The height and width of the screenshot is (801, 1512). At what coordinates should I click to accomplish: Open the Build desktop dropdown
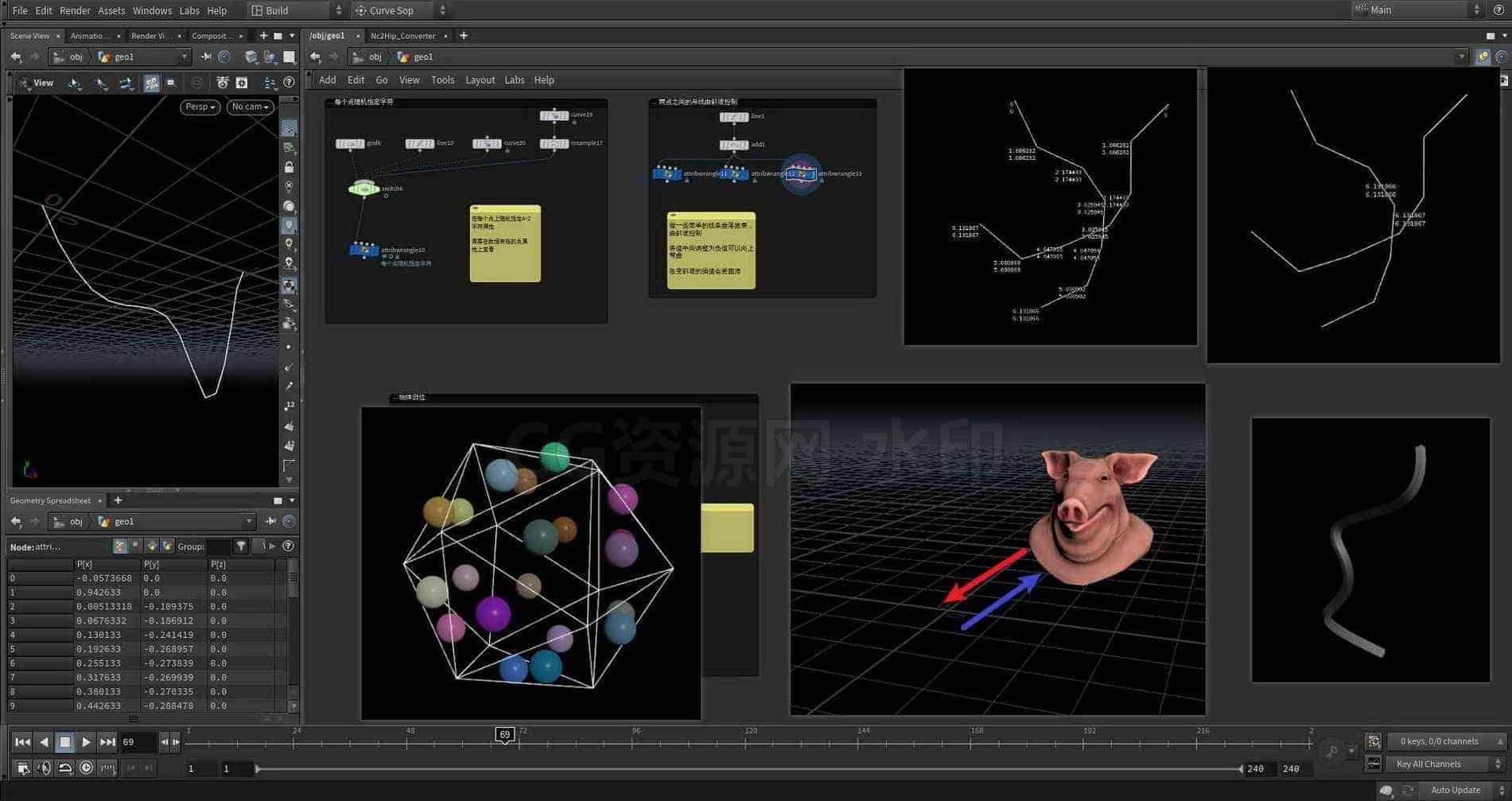[296, 10]
